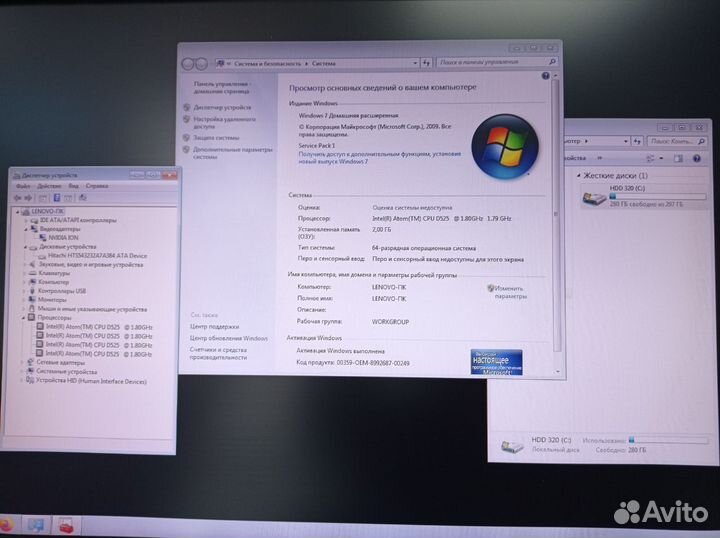Viewport: 720px width, 538px height.
Task: Click the System window vertical scrollbar
Action: 555,213
